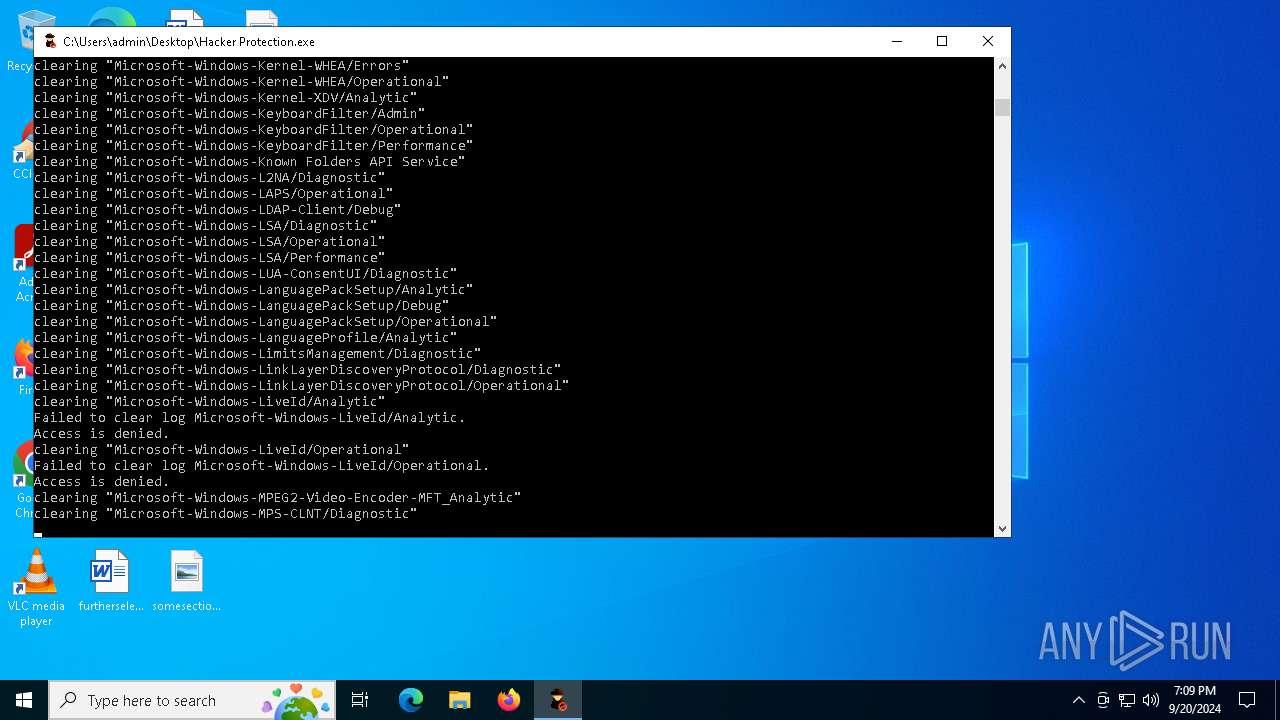Click the line 'Failed to clear log Microsoft-Windows-LiveId/Operational.'
Image resolution: width=1280 pixels, height=720 pixels.
click(x=261, y=465)
